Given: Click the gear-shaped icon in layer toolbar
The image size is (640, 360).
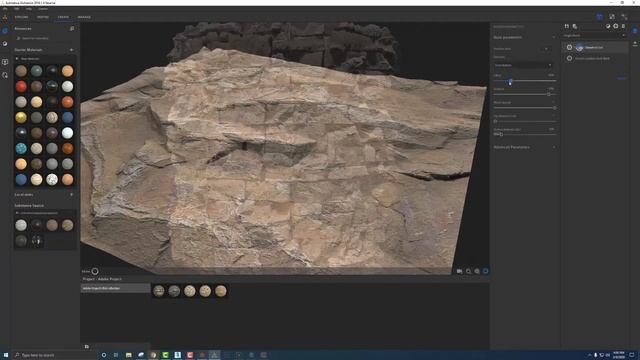Looking at the screenshot, I should coord(616,26).
